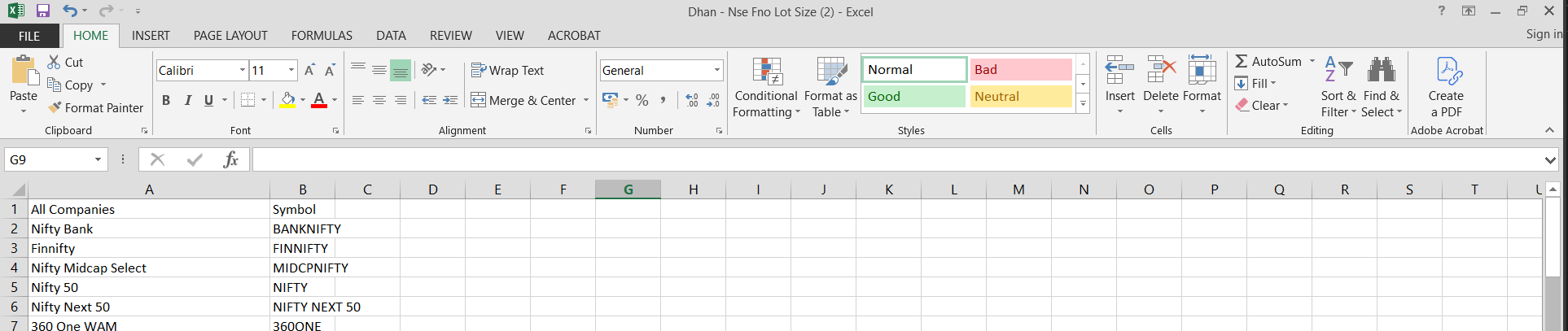Click the AutoSum sigma icon
This screenshot has width=1568, height=331.
pos(1242,62)
